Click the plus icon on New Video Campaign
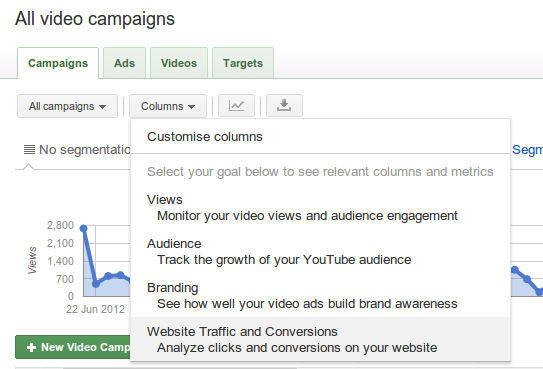This screenshot has height=369, width=543. tap(32, 347)
